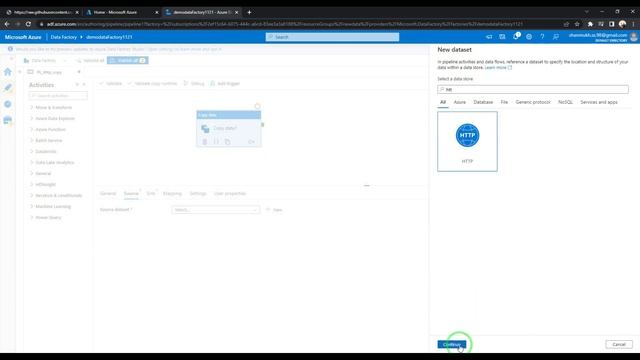The height and width of the screenshot is (360, 640).
Task: Open the Home icon in left sidebar
Action: pos(8,72)
